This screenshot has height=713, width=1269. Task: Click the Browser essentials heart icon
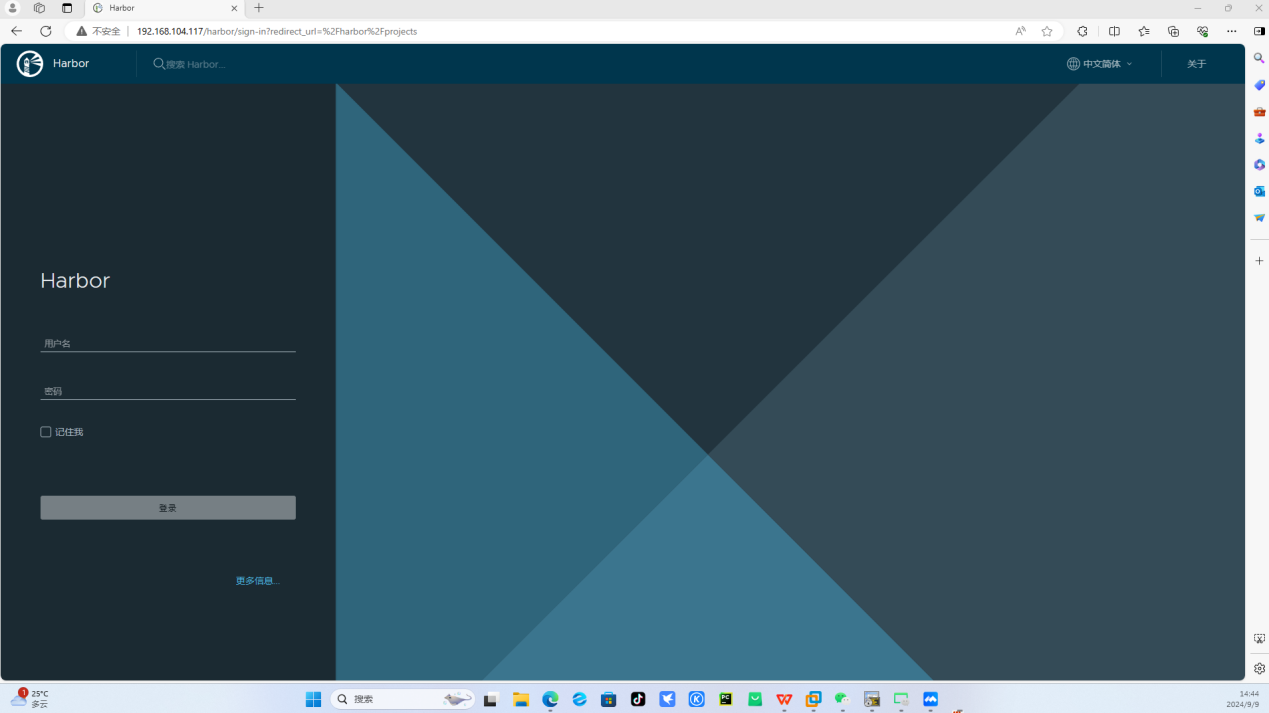click(1203, 31)
